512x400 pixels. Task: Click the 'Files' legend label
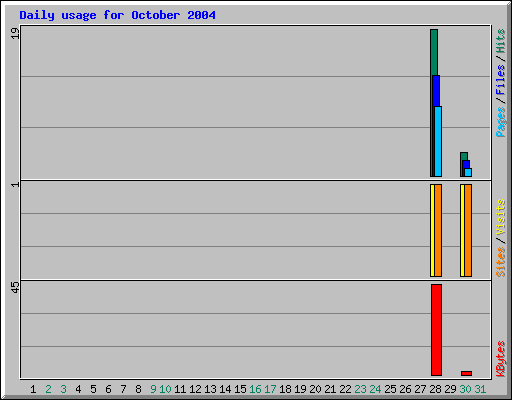pos(501,79)
